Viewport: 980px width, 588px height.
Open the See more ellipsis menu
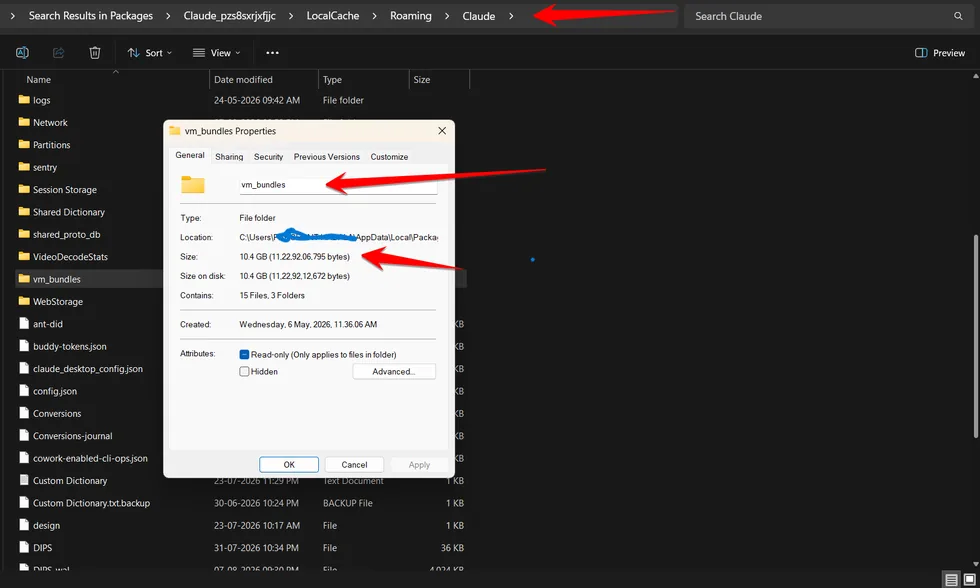pyautogui.click(x=272, y=53)
